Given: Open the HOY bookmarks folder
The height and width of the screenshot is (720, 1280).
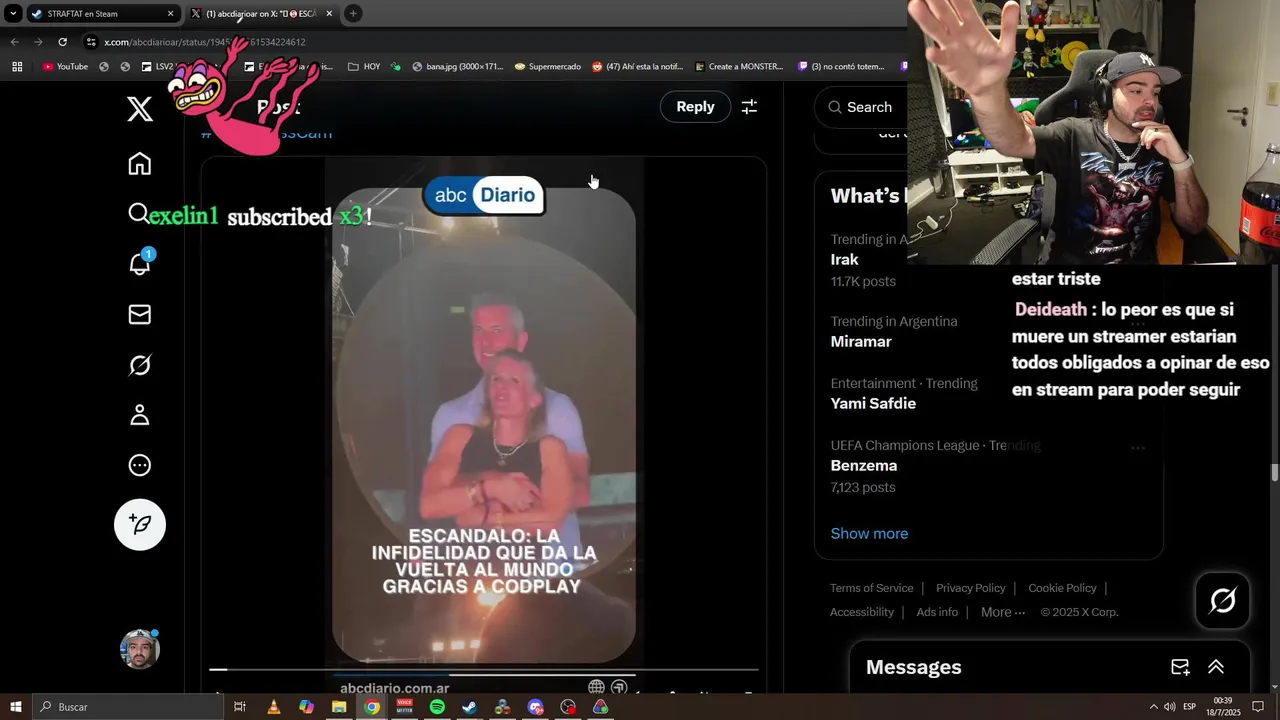Looking at the screenshot, I should tap(364, 67).
